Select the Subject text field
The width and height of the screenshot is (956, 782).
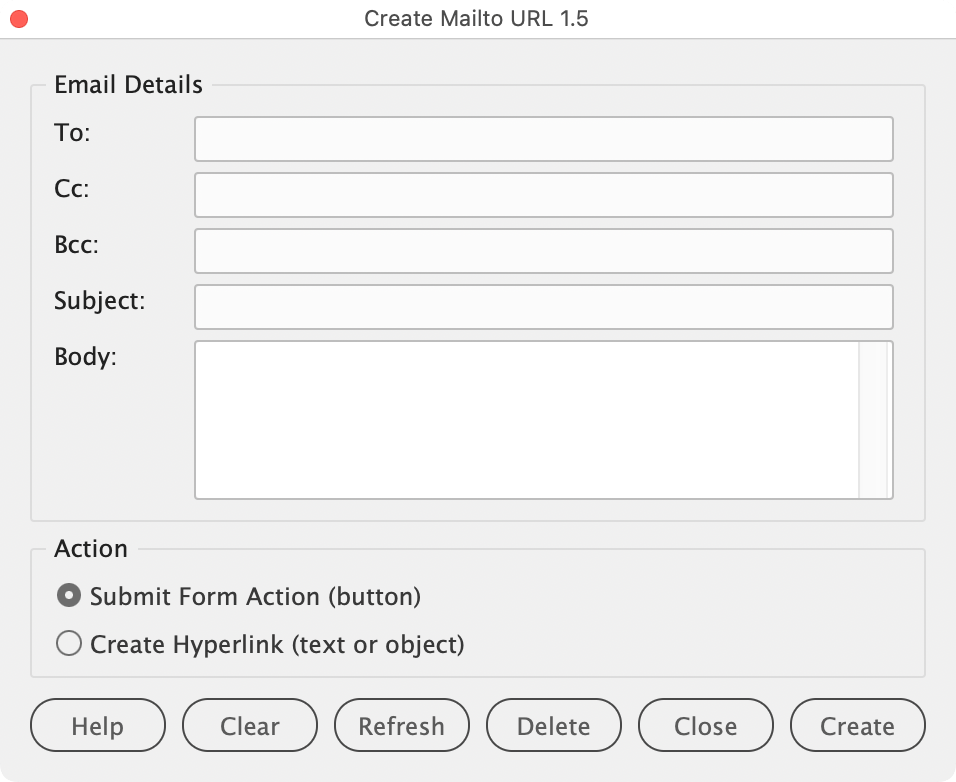click(543, 307)
